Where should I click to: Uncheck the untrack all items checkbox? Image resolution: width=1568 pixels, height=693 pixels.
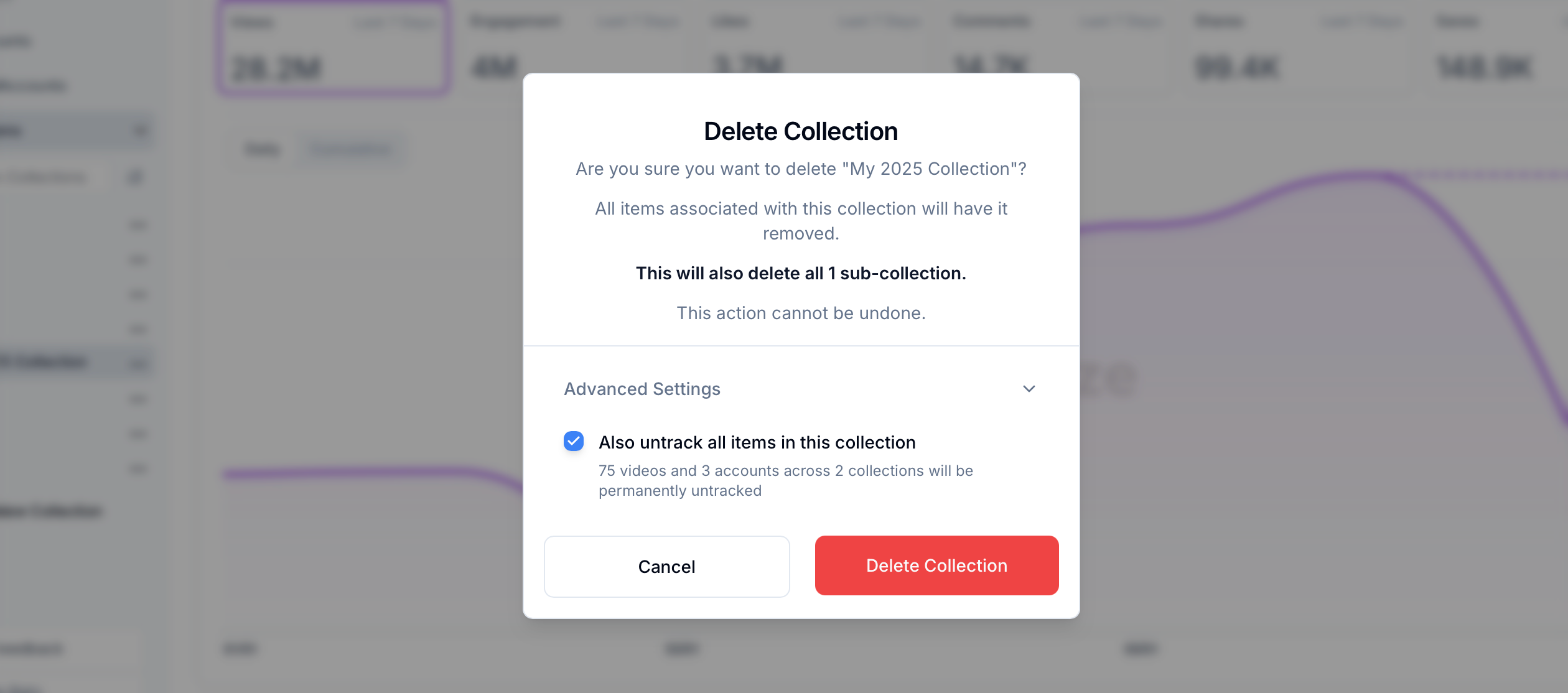(574, 442)
